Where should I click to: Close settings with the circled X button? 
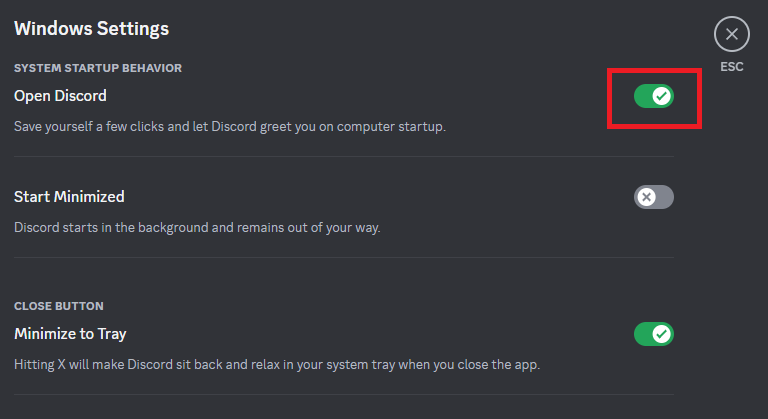731,35
